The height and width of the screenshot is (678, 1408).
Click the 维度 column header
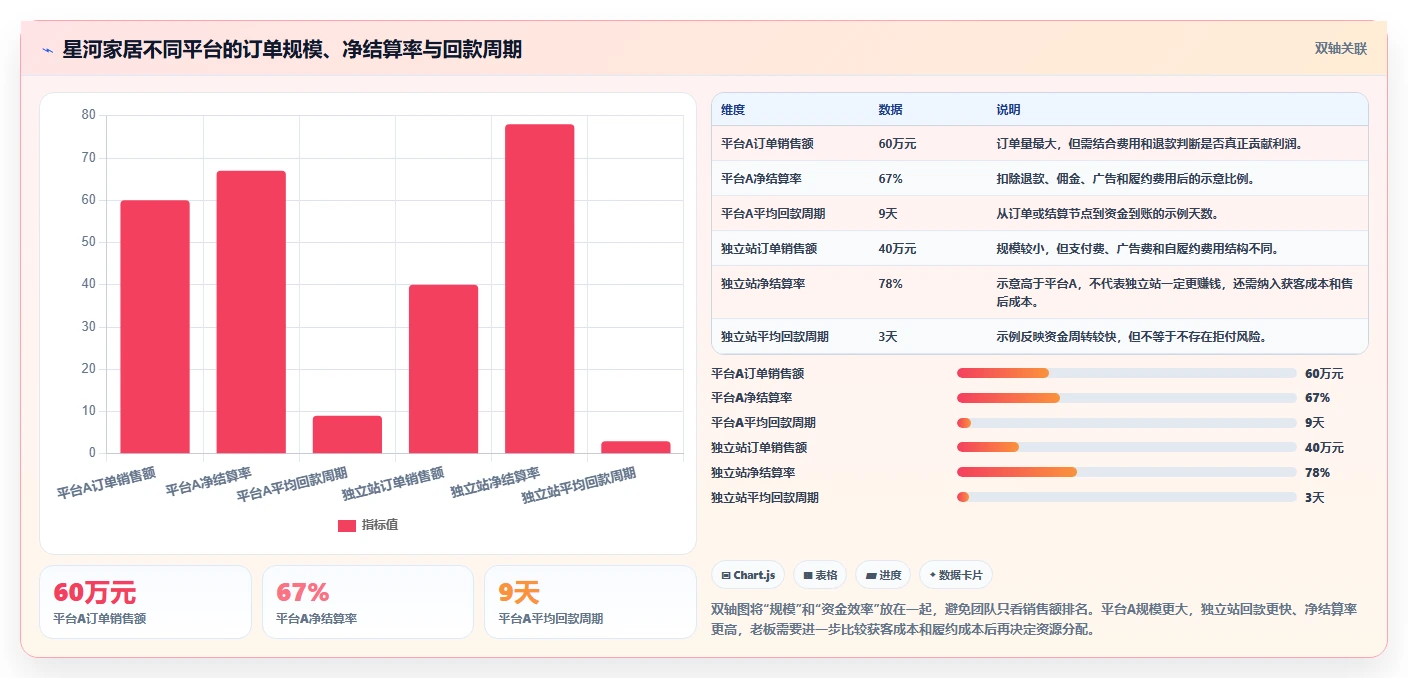pyautogui.click(x=733, y=110)
